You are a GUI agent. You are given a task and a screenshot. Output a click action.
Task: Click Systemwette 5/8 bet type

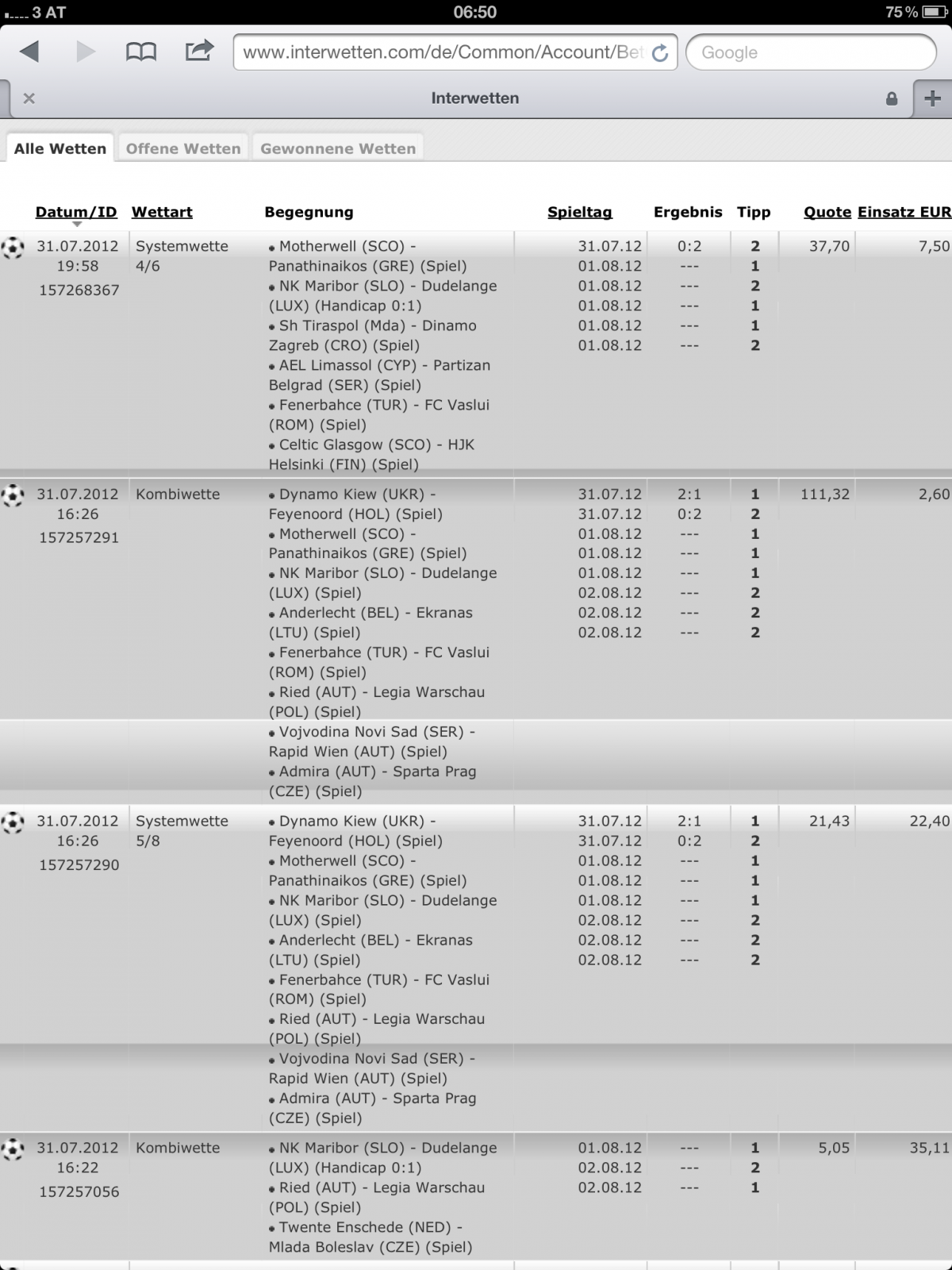182,831
